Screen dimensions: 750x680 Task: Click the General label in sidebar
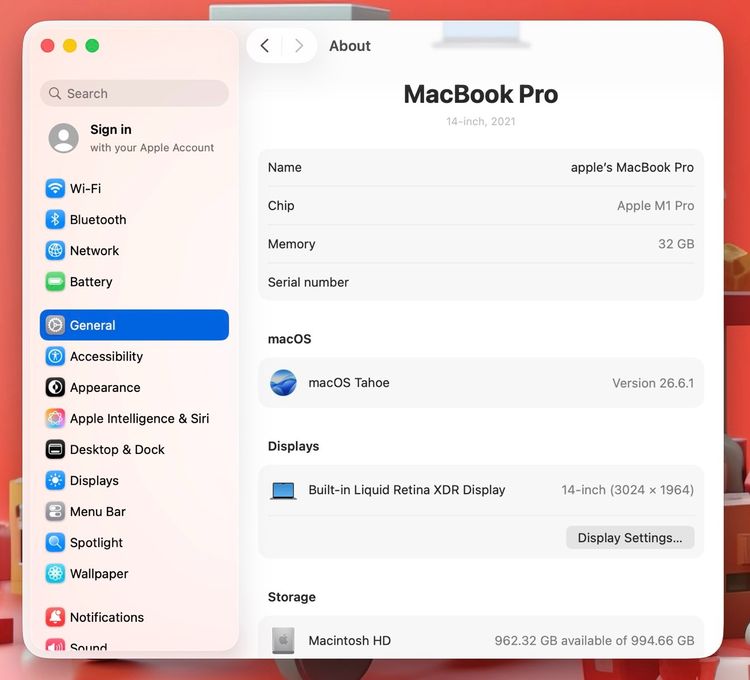(x=92, y=325)
